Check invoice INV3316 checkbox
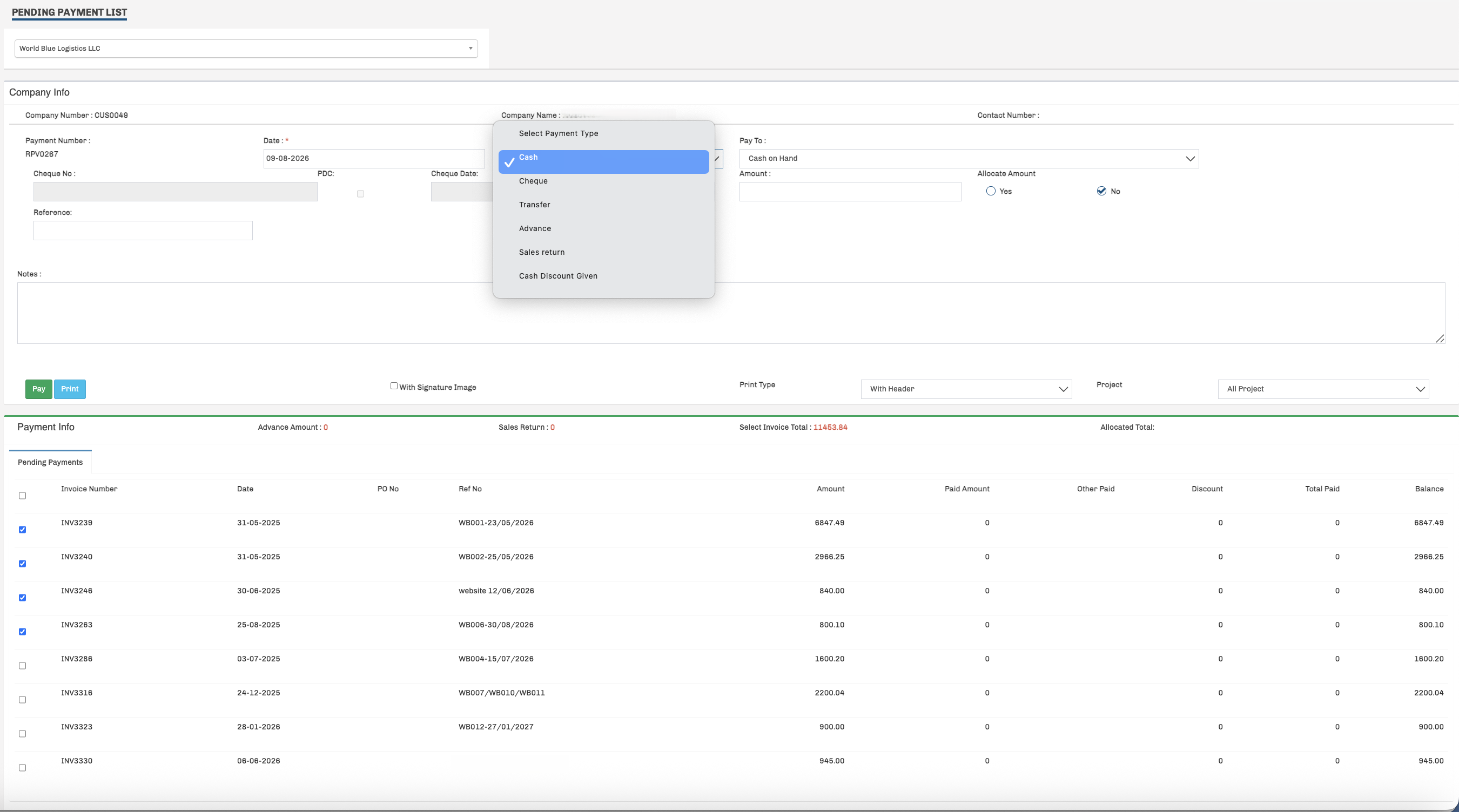This screenshot has width=1459, height=812. pyautogui.click(x=23, y=700)
